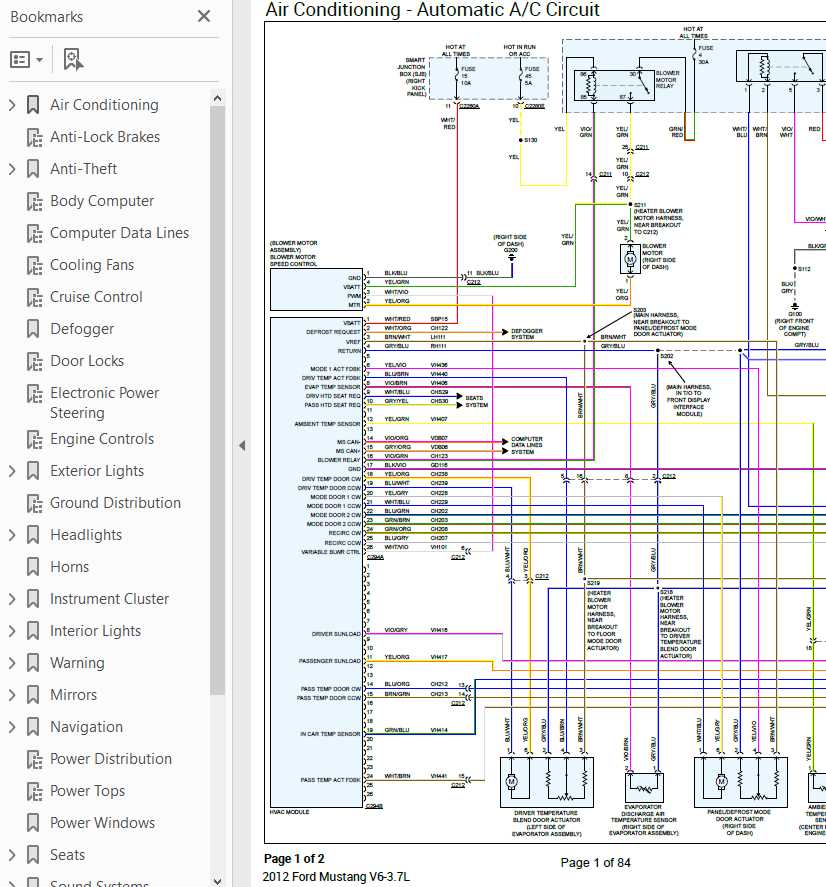Open the bookmark options dropdown arrow

(x=39, y=59)
